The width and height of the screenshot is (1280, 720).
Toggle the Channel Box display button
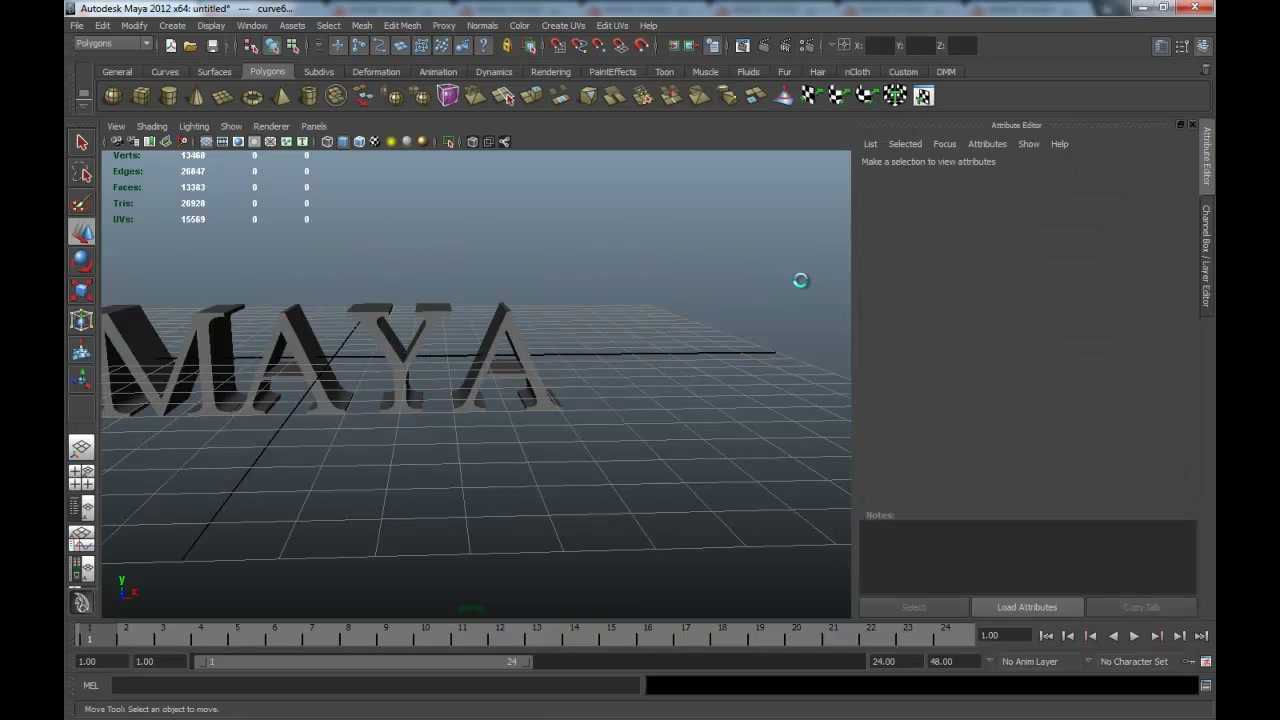click(1203, 46)
